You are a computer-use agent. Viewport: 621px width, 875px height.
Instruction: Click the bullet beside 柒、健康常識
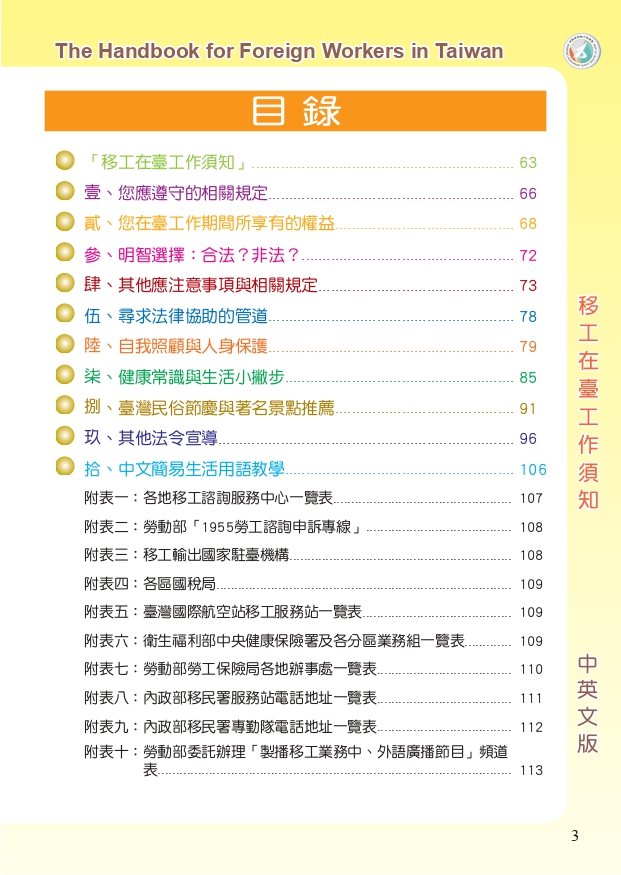65,374
